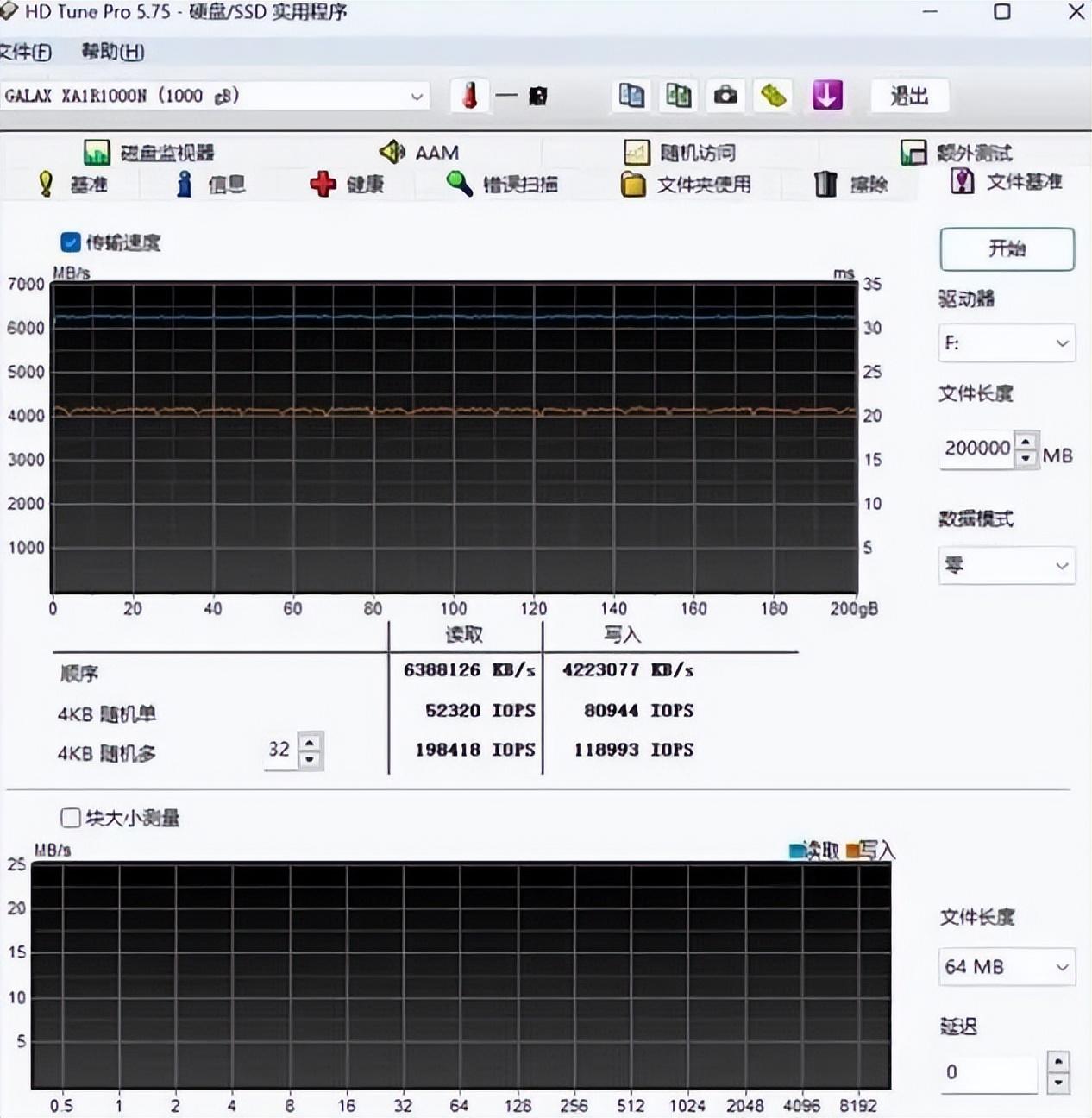Decrease the 200000 MB file length value
Screen dimensions: 1092x1118
click(x=1026, y=458)
